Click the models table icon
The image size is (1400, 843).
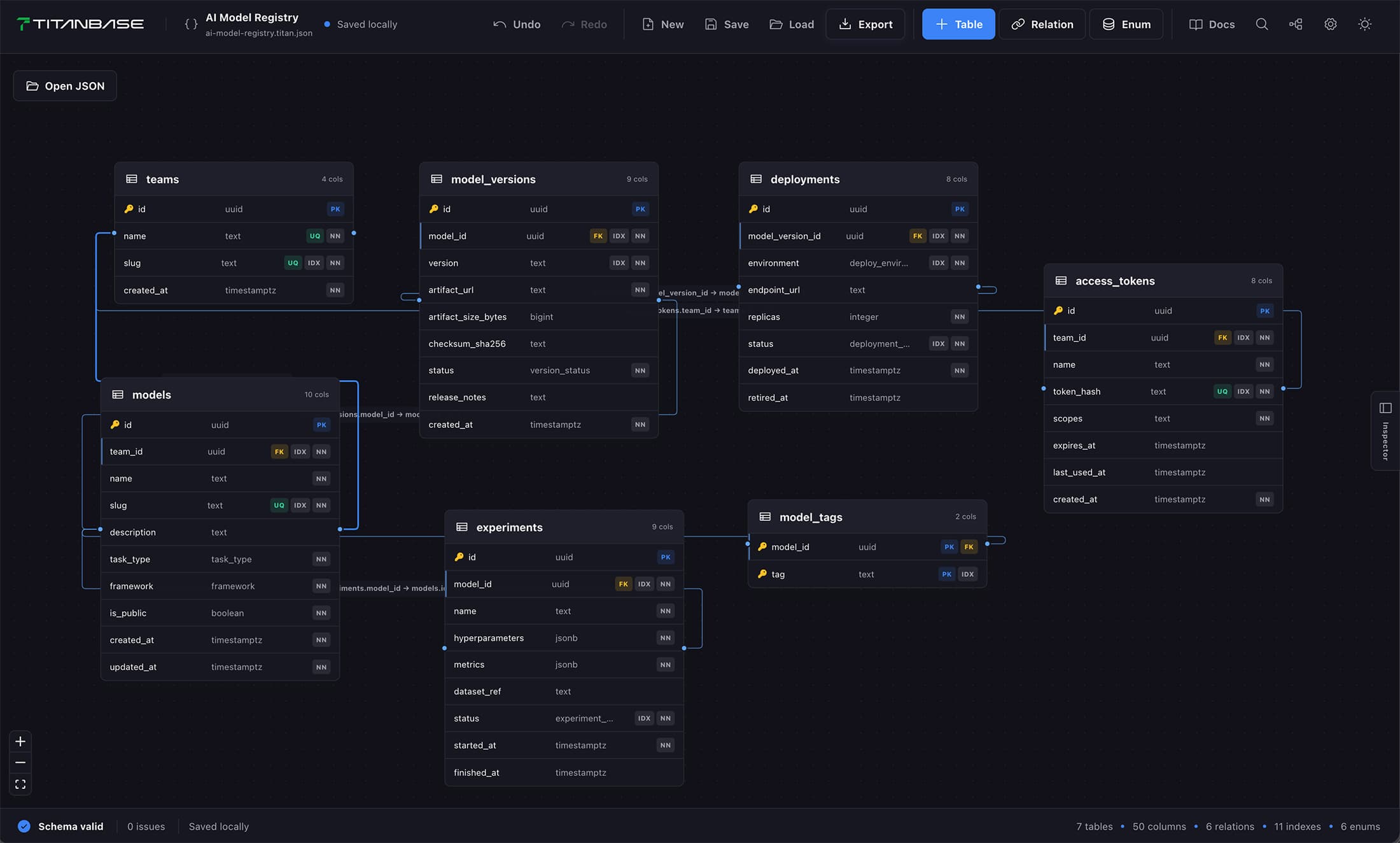[x=118, y=395]
